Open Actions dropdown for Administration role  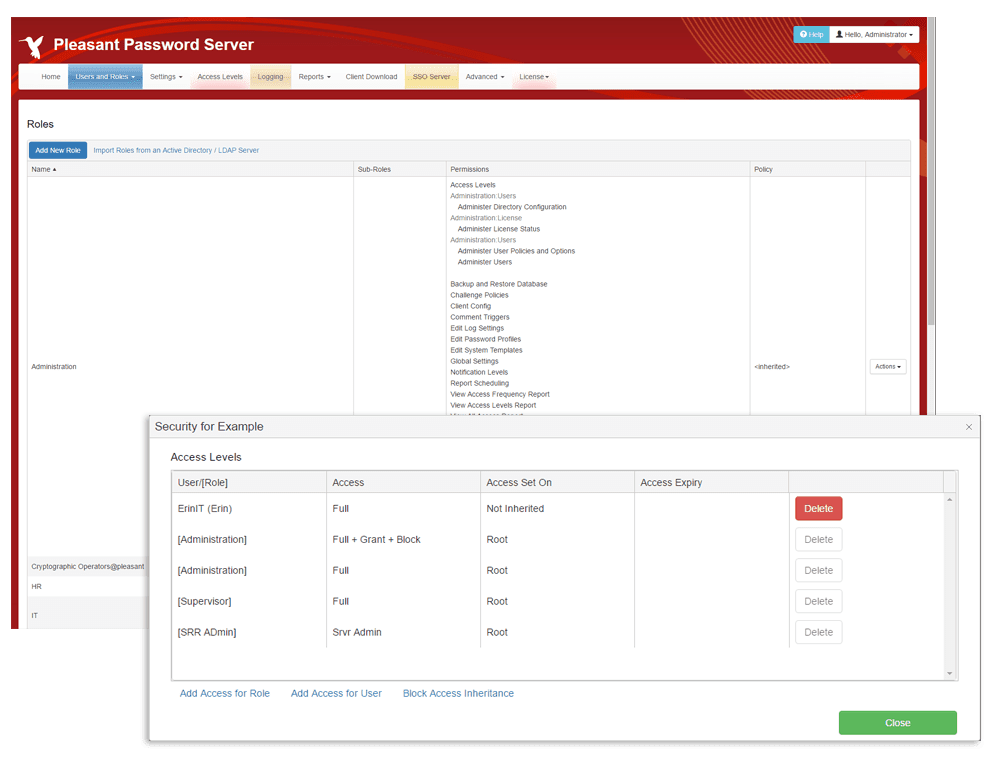tap(888, 367)
